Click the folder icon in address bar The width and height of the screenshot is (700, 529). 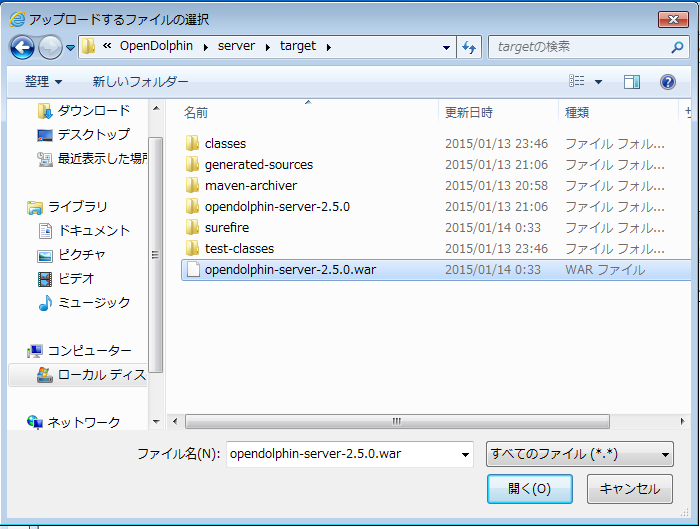pyautogui.click(x=88, y=46)
